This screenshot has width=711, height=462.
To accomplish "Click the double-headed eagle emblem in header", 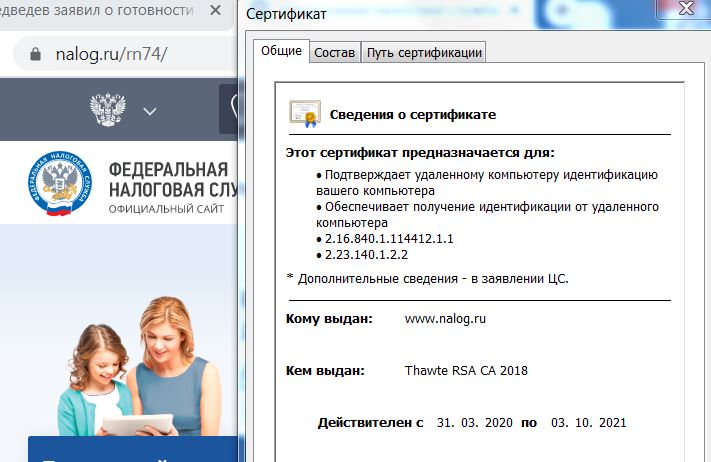I will pyautogui.click(x=107, y=109).
